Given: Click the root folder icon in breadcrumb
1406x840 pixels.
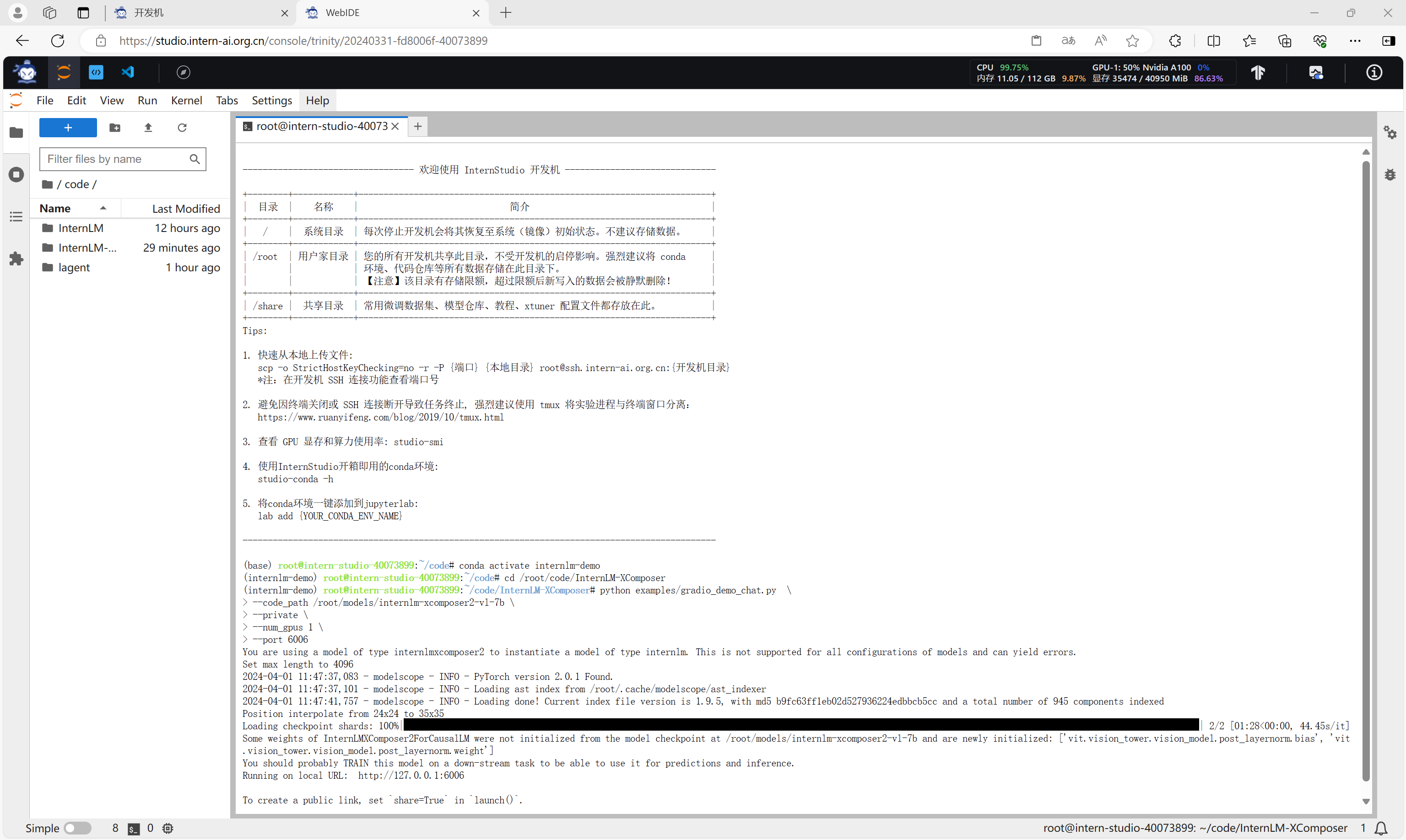Looking at the screenshot, I should tap(48, 184).
